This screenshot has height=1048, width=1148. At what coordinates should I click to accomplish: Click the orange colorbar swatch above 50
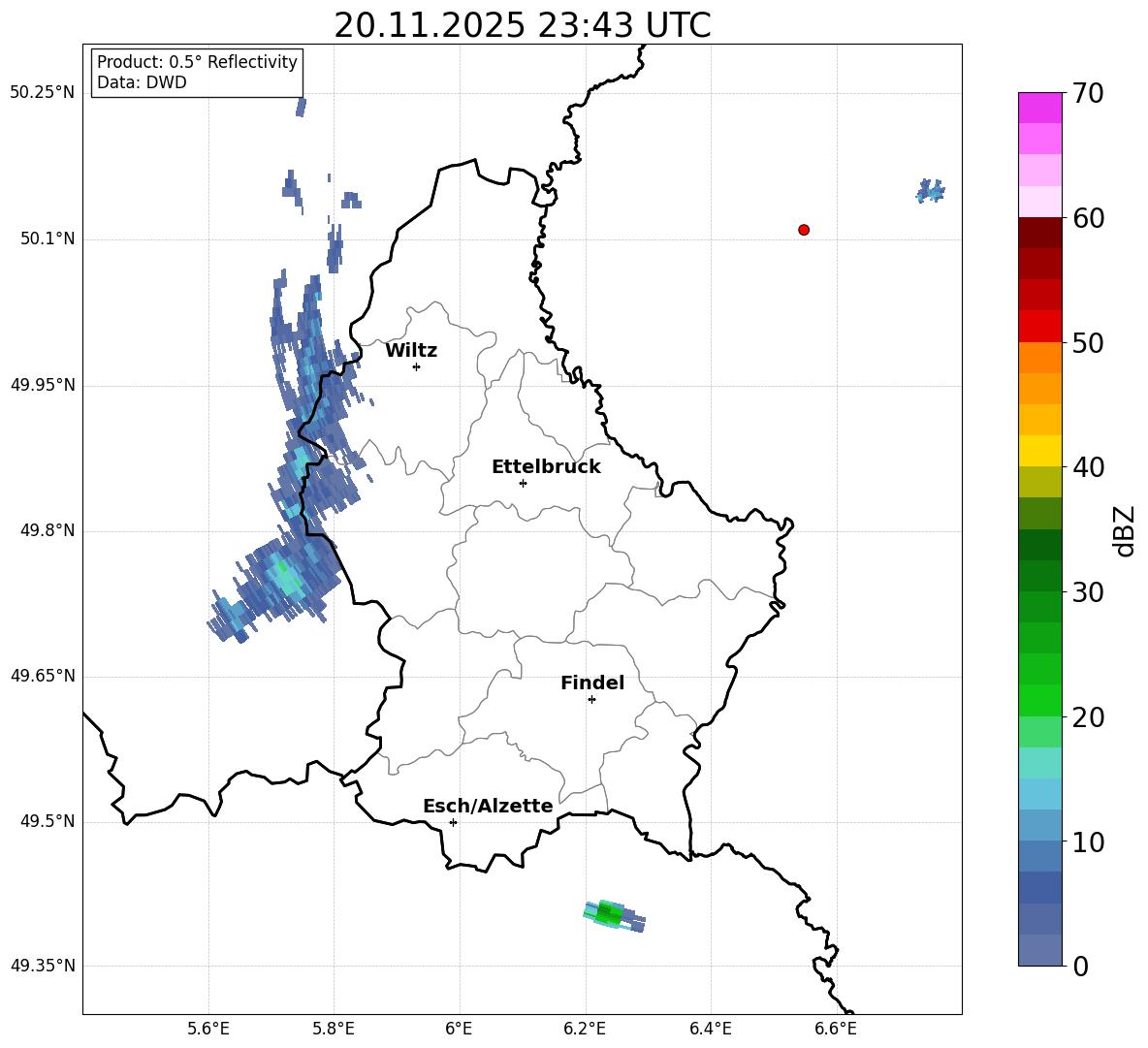pos(1040,358)
